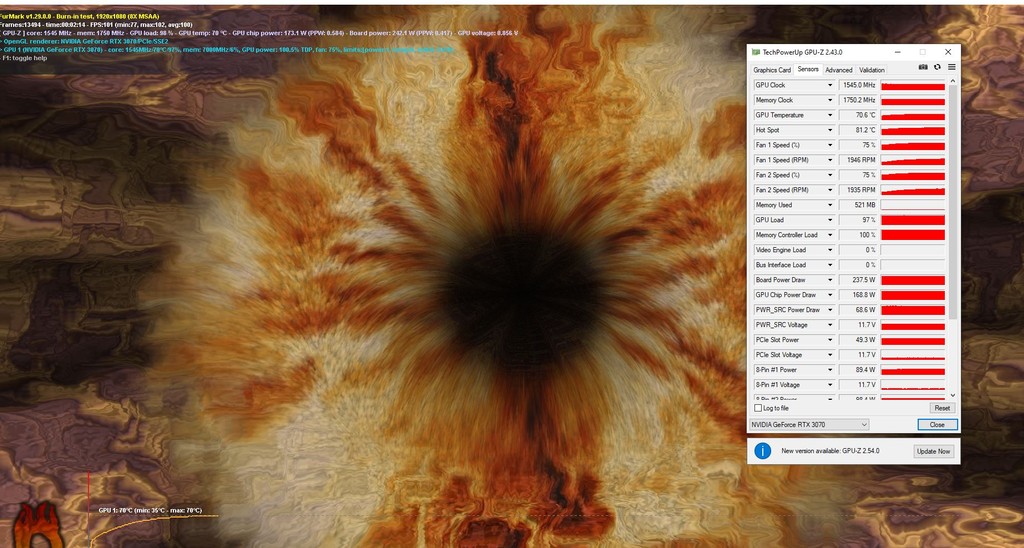Click the GPU-Z refresh icon
This screenshot has height=548, width=1024.
[x=937, y=67]
